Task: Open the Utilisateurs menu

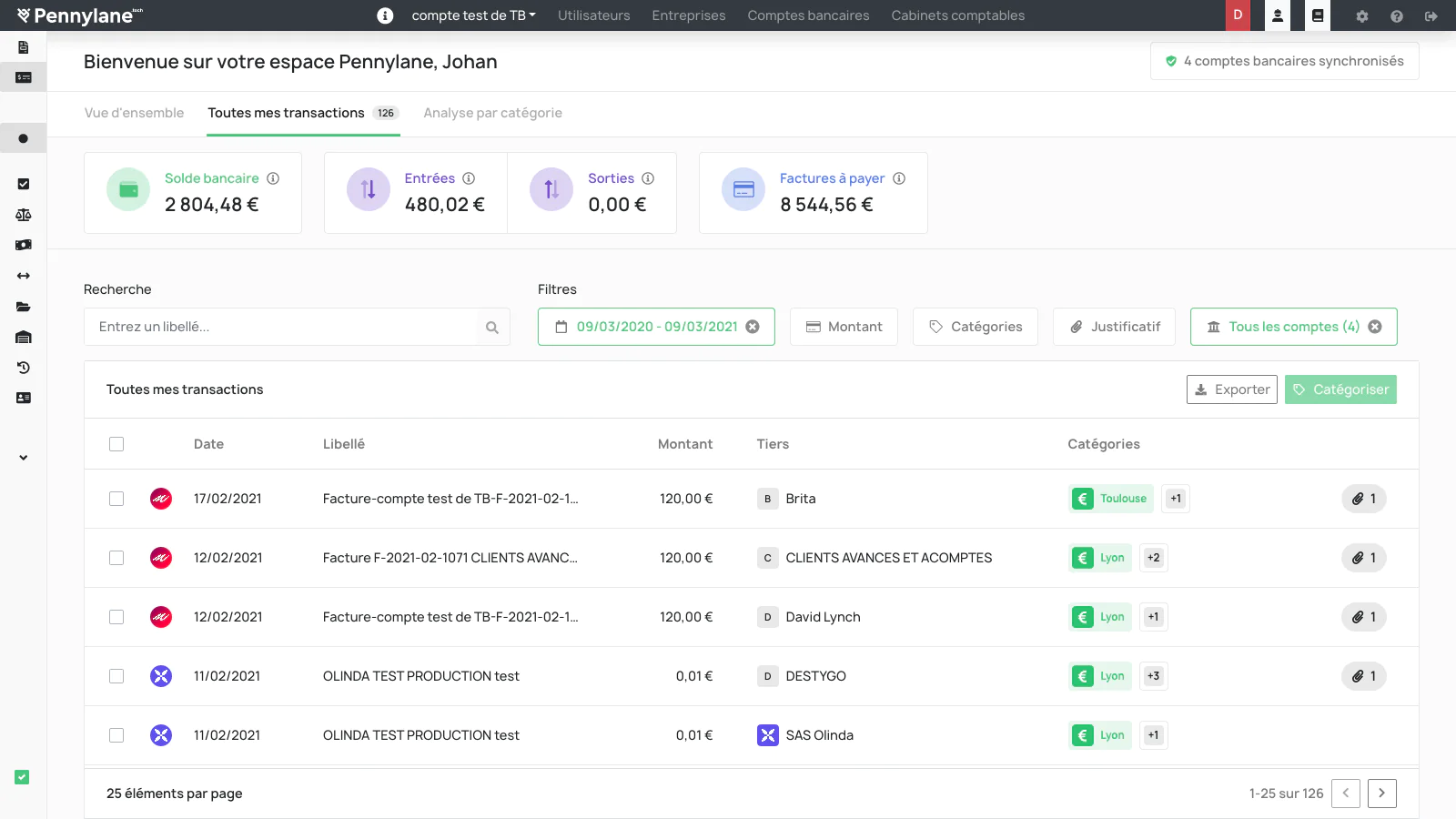Action: point(593,15)
